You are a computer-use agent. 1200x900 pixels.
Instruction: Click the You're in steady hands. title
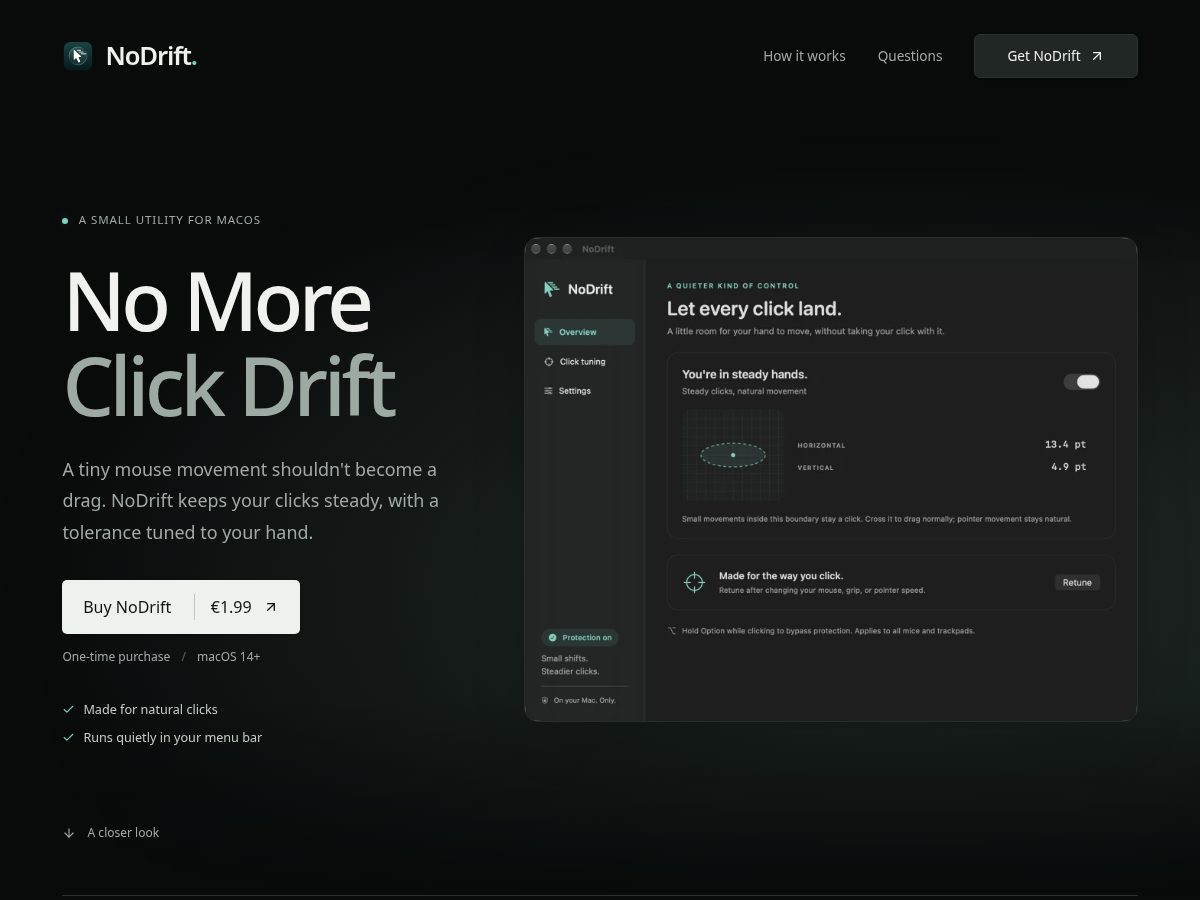click(745, 374)
